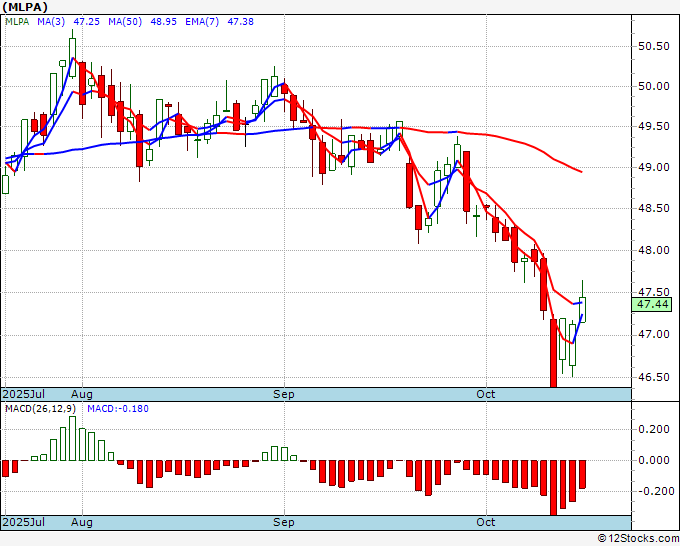The image size is (680, 546).
Task: Click the 47.00 price axis label
Action: pyautogui.click(x=654, y=334)
